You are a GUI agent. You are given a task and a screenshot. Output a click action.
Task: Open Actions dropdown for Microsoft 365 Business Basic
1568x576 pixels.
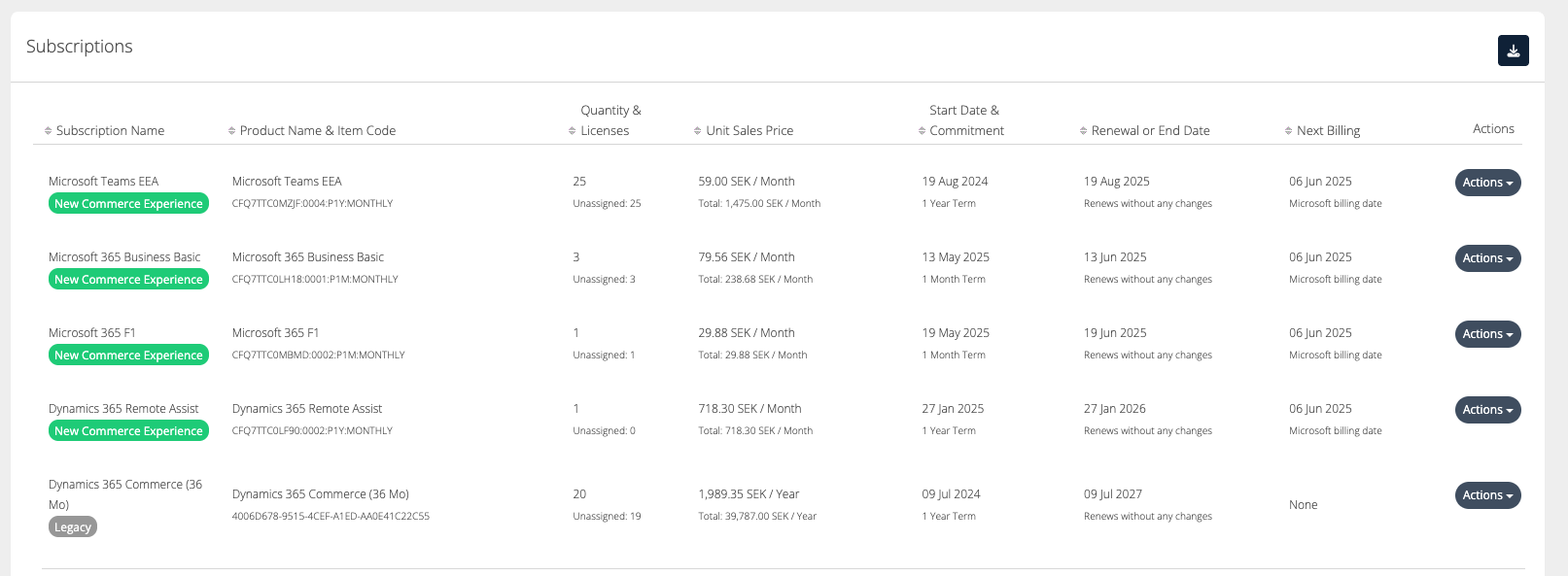click(1487, 258)
